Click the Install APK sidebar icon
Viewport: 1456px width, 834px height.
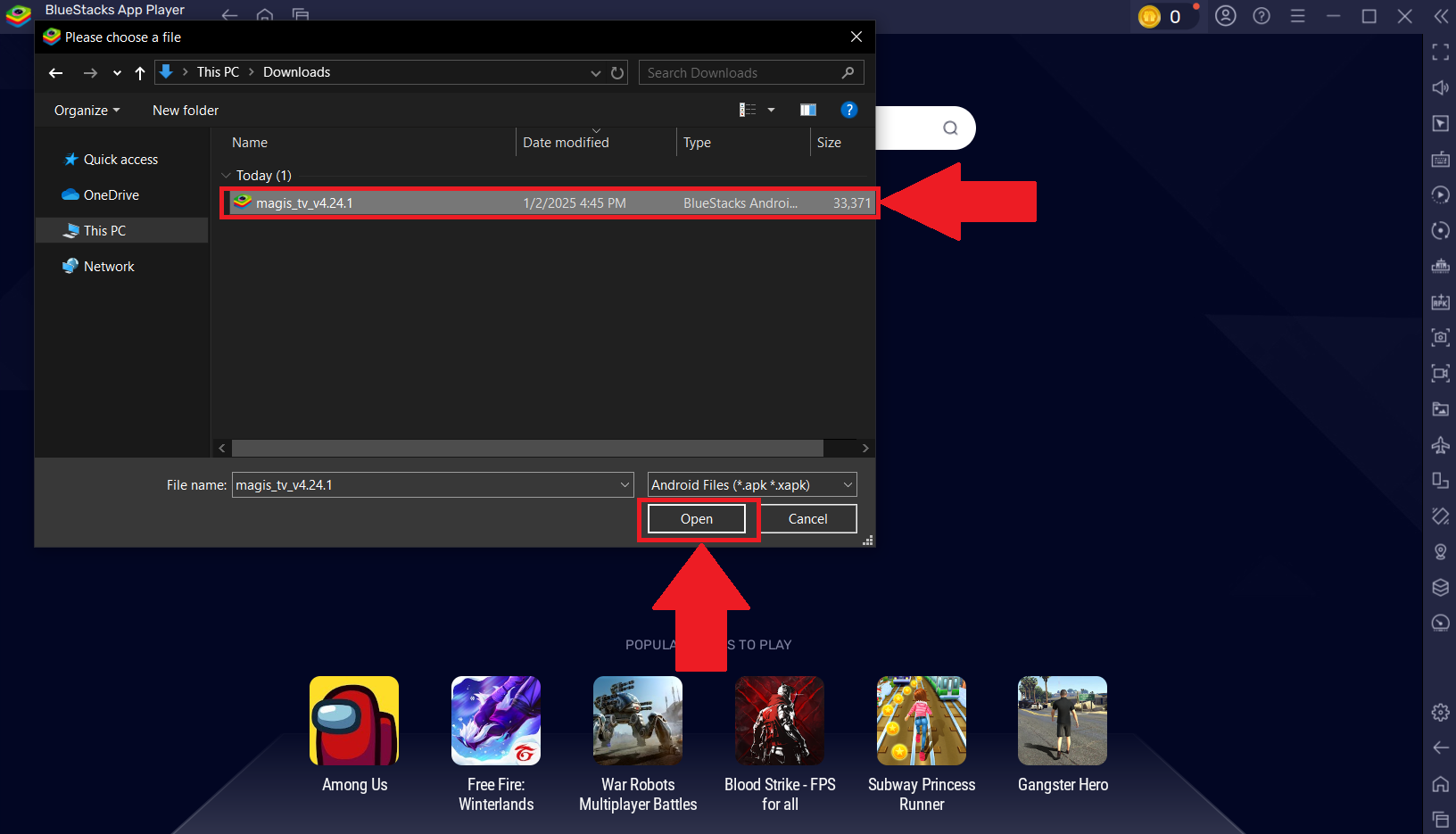[x=1440, y=302]
